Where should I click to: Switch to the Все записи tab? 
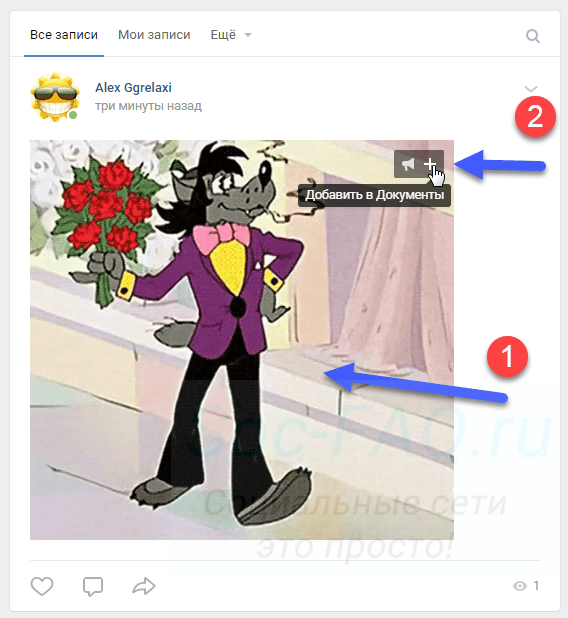pos(64,35)
